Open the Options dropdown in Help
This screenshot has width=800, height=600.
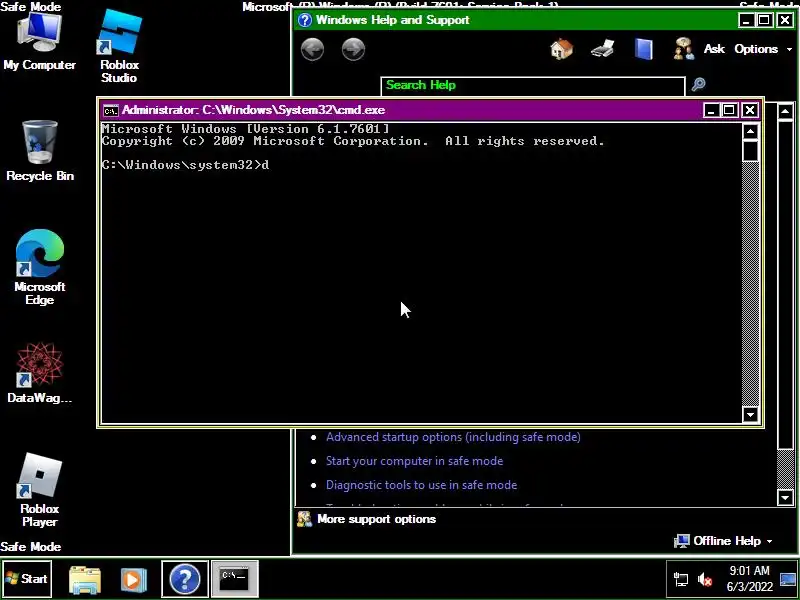(x=763, y=49)
